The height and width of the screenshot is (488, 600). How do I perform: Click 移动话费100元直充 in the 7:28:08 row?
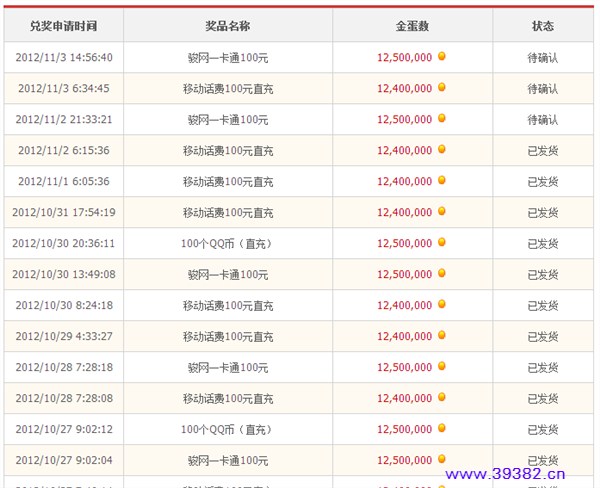pyautogui.click(x=228, y=399)
